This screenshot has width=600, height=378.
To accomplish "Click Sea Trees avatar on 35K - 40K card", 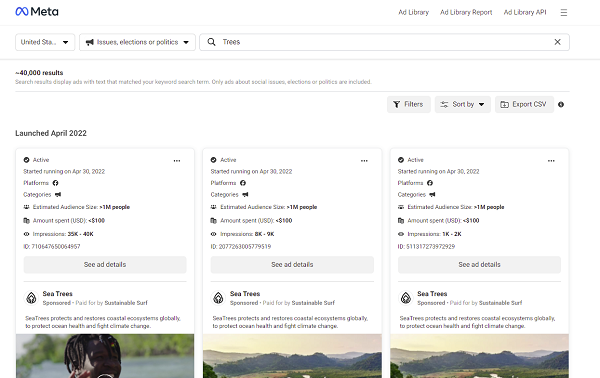I will [31, 298].
